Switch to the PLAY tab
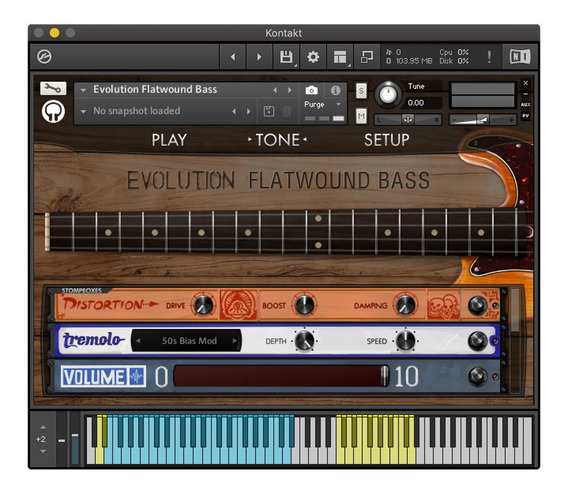The width and height of the screenshot is (568, 494). [169, 140]
